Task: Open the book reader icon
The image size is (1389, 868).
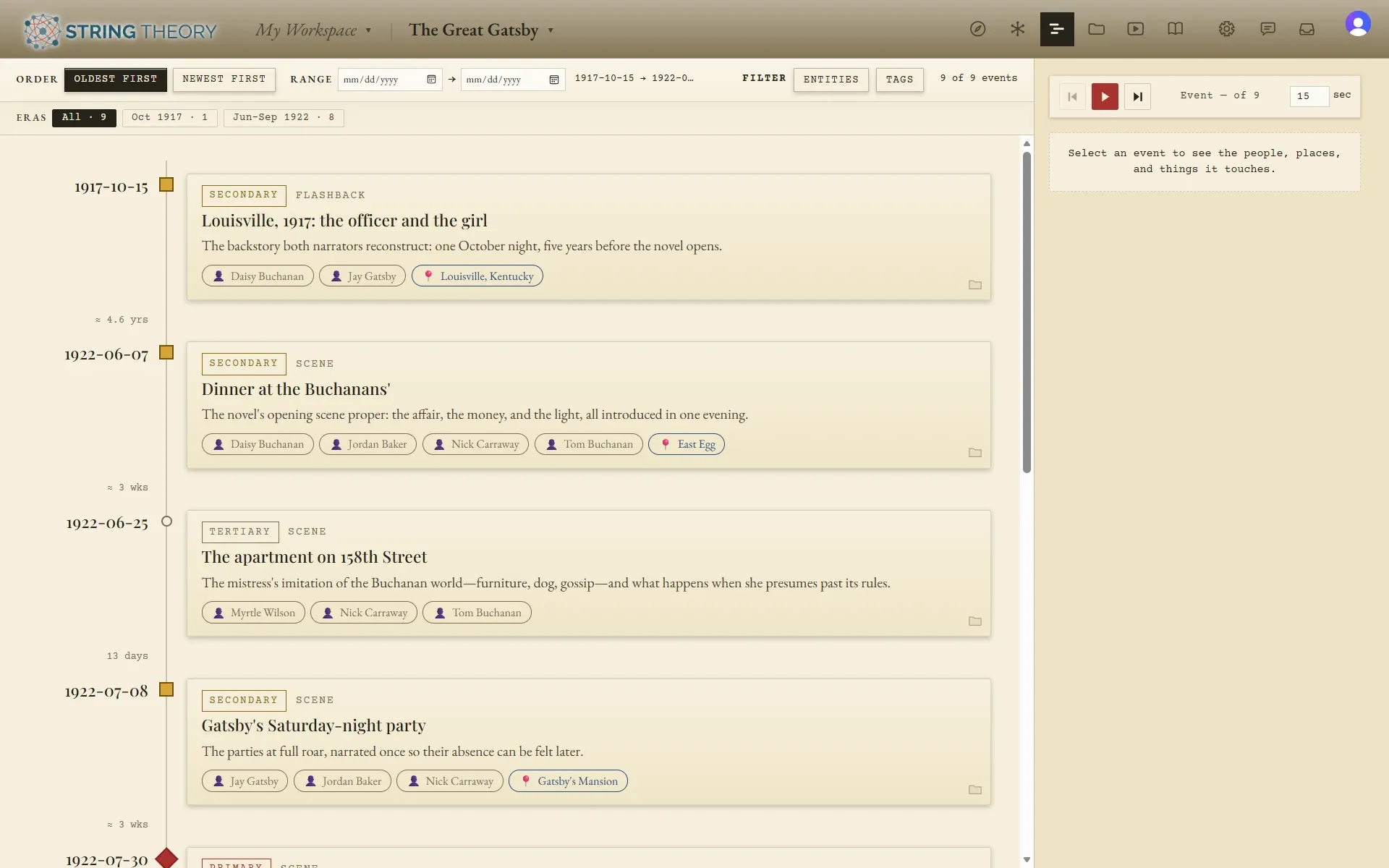Action: [1175, 29]
